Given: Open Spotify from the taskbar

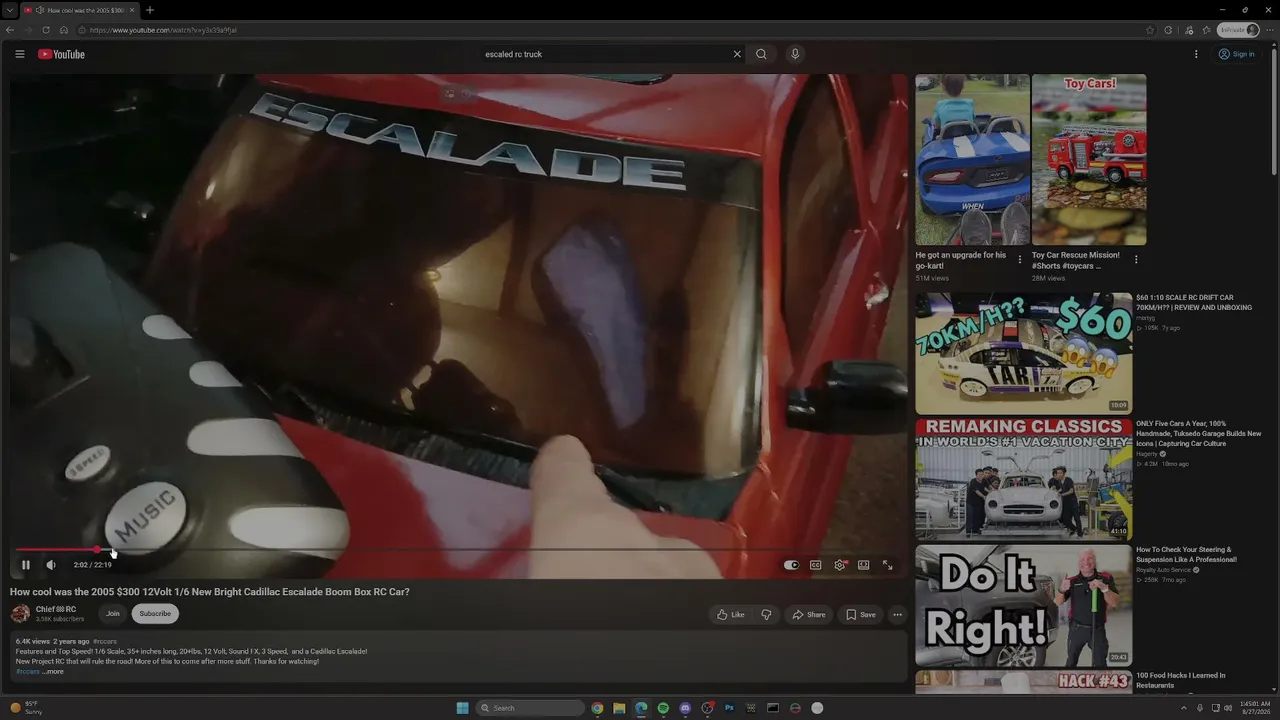Looking at the screenshot, I should click(x=663, y=708).
